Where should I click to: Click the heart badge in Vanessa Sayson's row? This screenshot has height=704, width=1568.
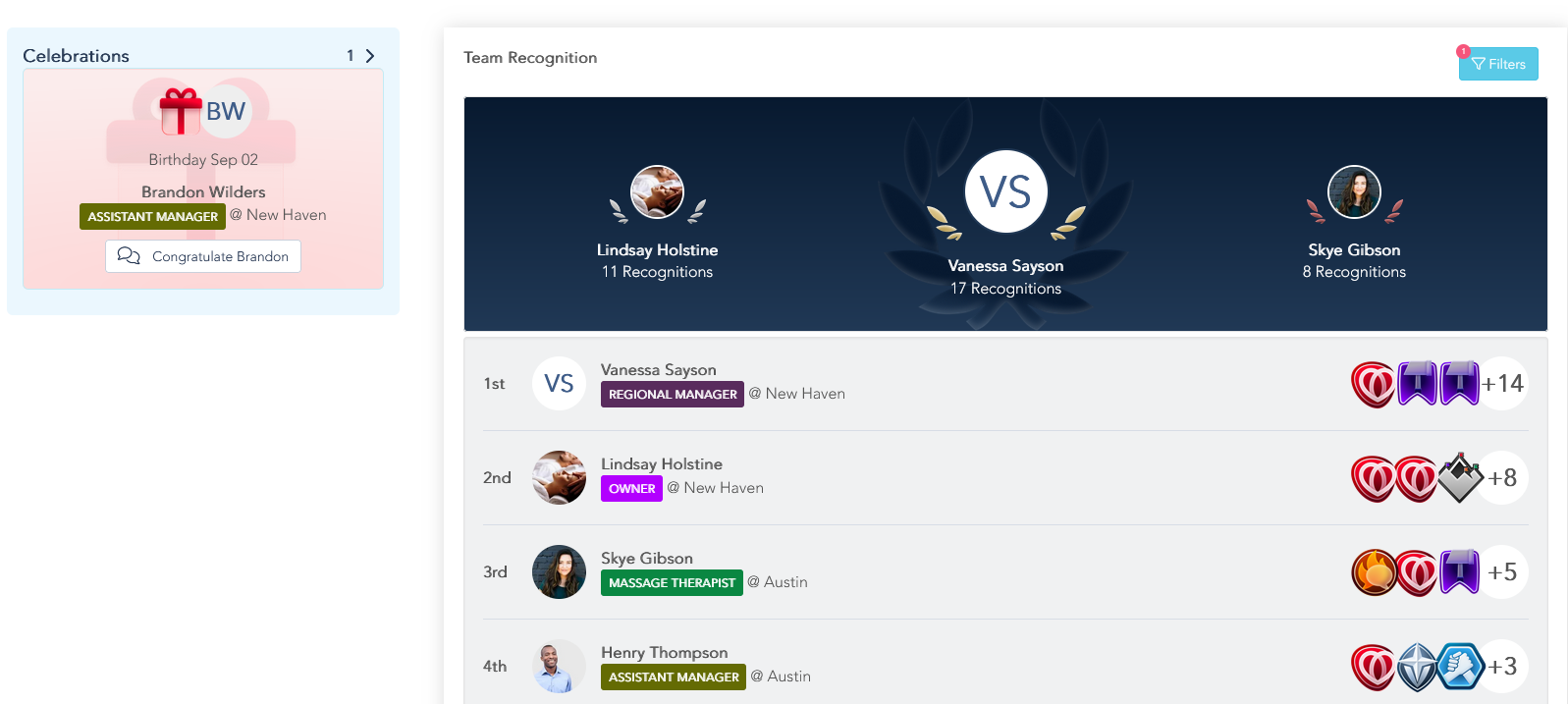(1373, 384)
